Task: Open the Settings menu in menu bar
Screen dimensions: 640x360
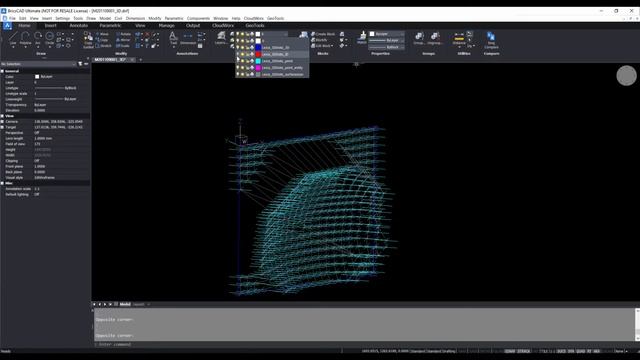Action: tap(62, 18)
